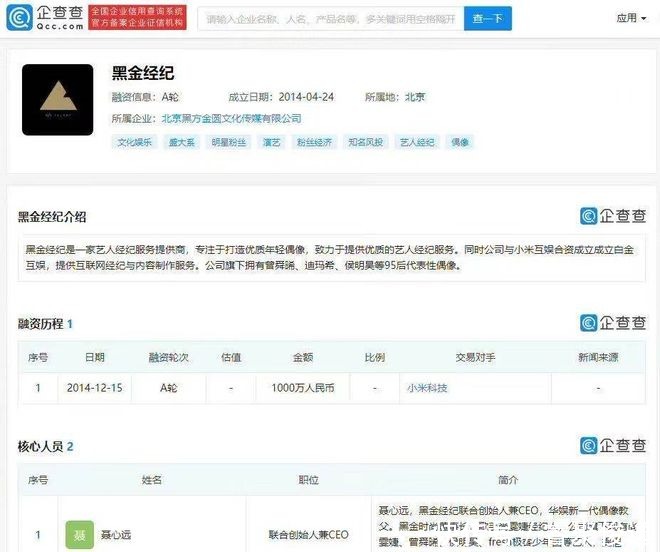Image resolution: width=660 pixels, height=552 pixels.
Task: Click the 聂心远 biography text
Action: [508, 526]
